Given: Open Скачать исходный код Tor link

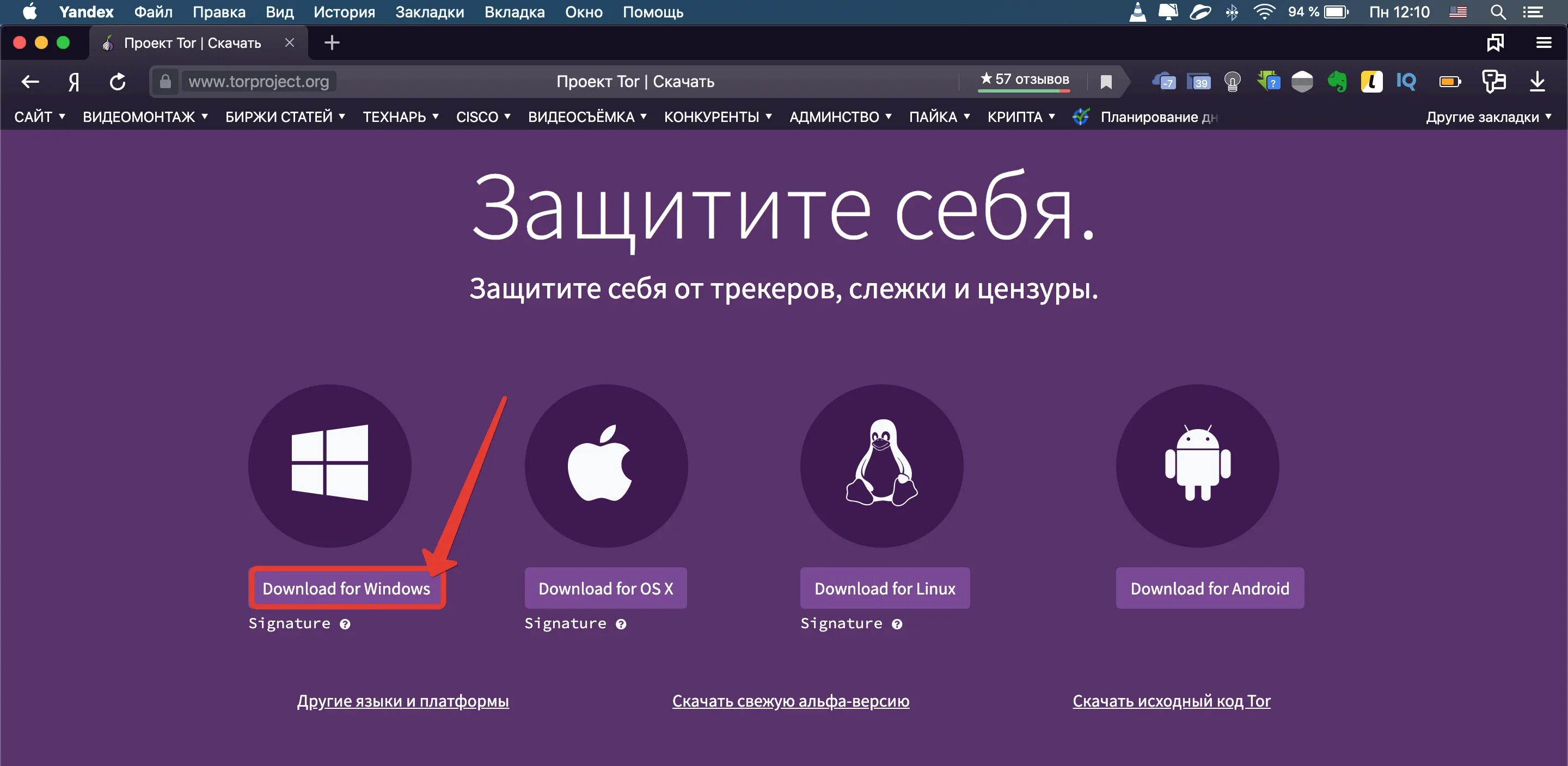Looking at the screenshot, I should (1172, 701).
